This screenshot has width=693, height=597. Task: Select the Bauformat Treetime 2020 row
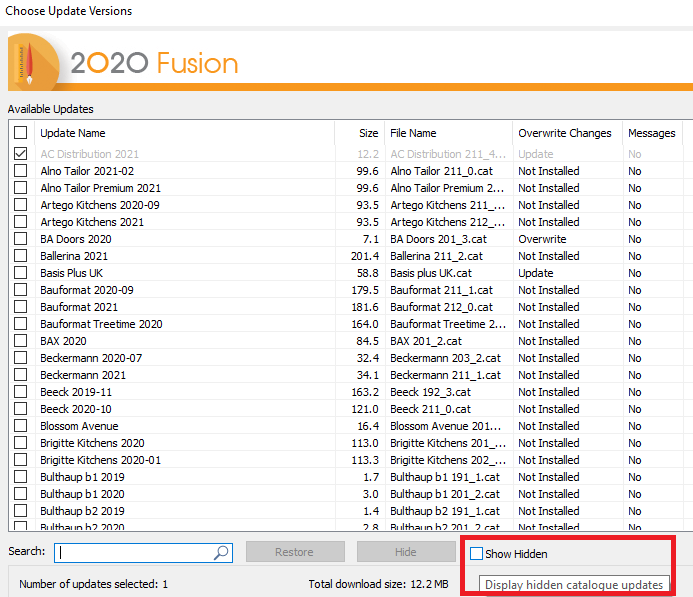pos(101,324)
